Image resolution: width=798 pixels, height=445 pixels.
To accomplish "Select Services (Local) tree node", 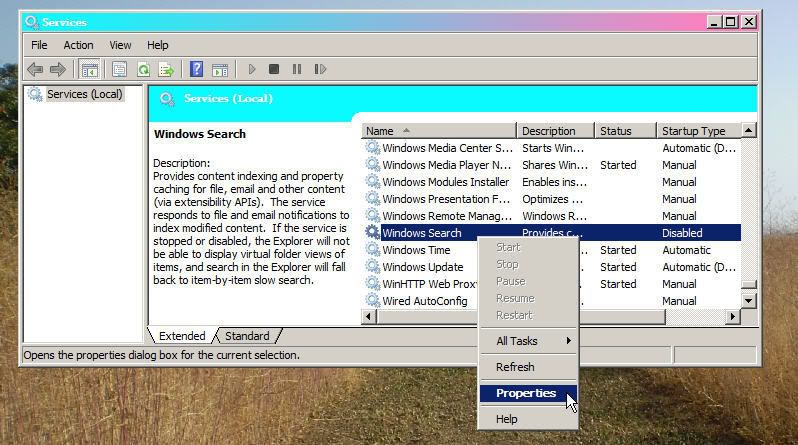I will coord(84,94).
